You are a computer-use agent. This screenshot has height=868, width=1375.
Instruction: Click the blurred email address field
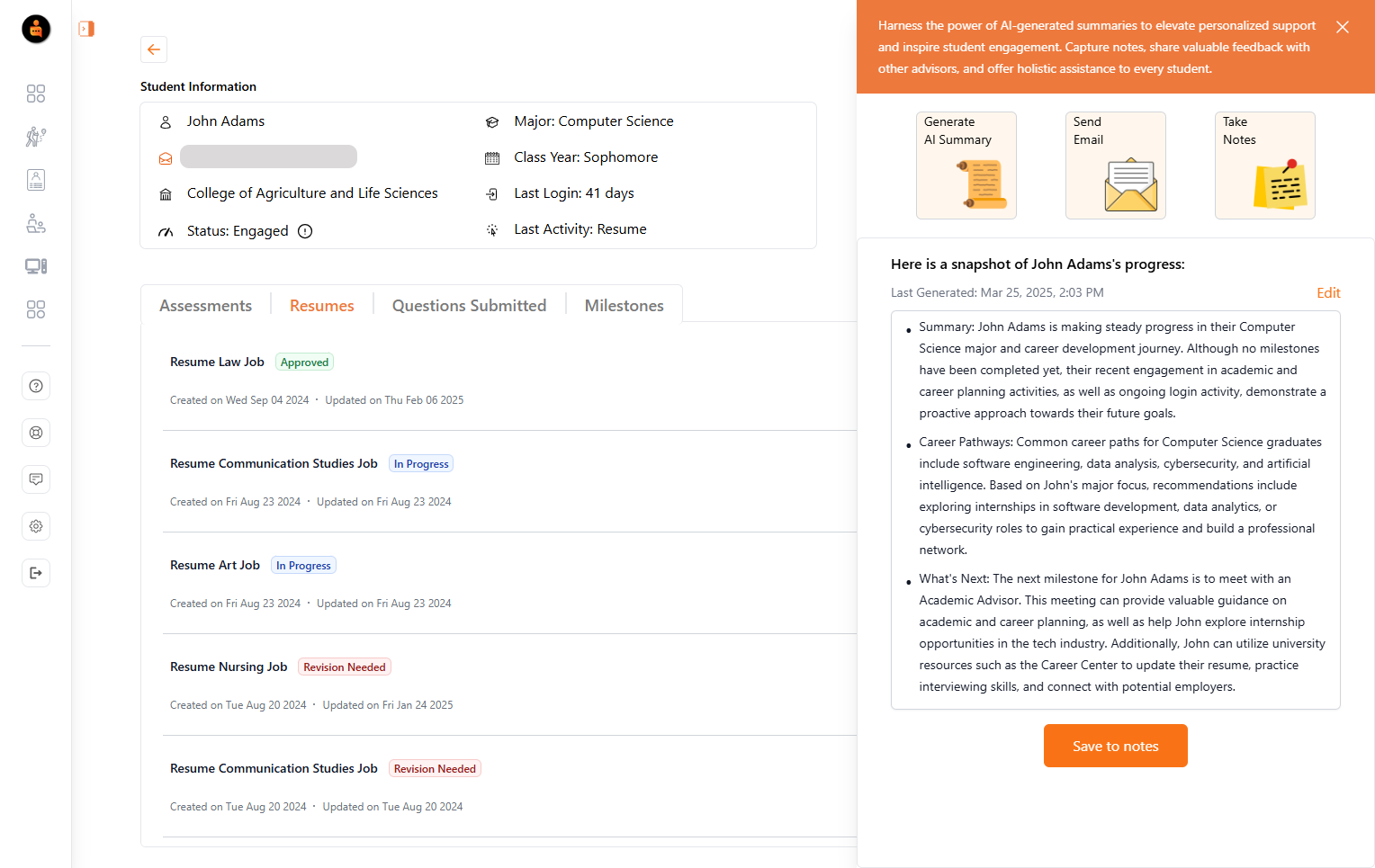click(268, 157)
